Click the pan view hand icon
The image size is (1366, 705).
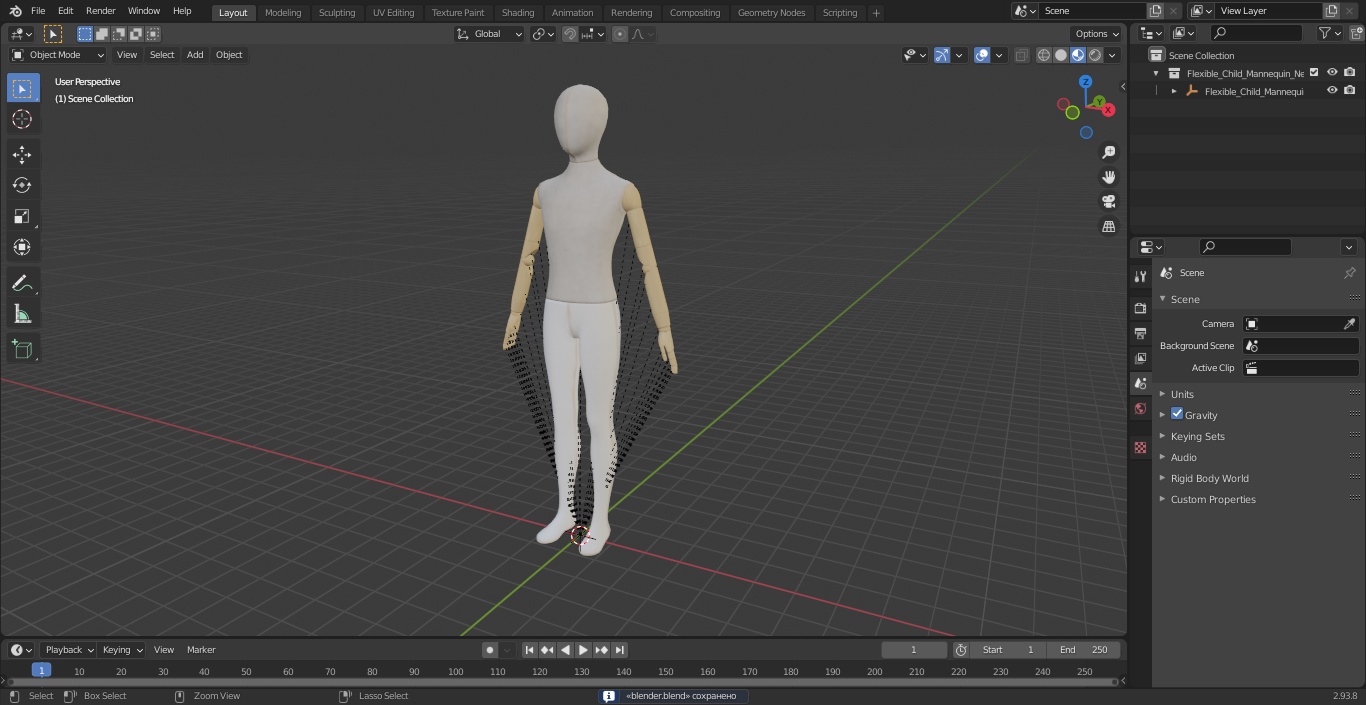[x=1108, y=177]
